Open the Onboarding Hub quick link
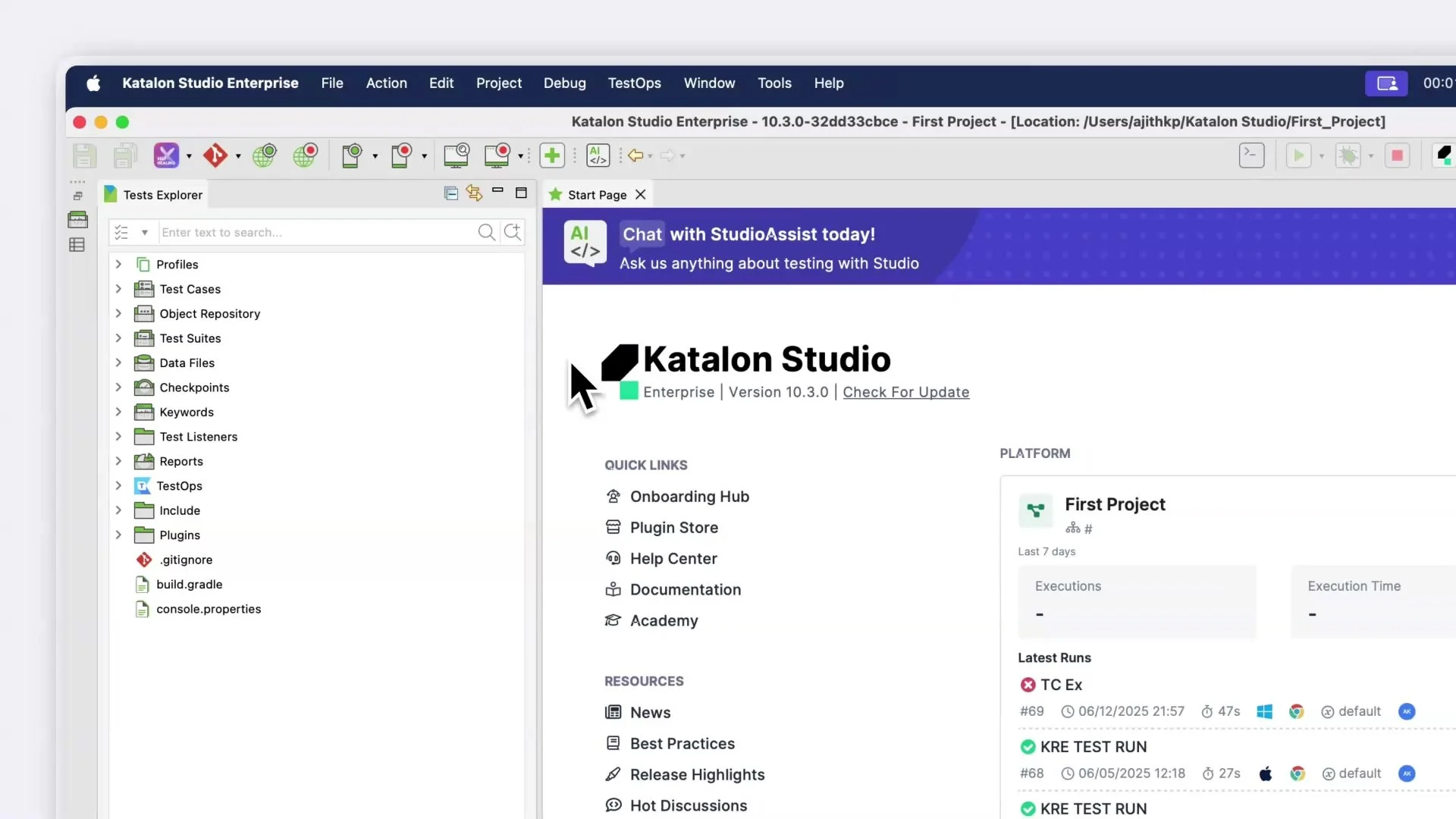The height and width of the screenshot is (819, 1456). [x=689, y=497]
